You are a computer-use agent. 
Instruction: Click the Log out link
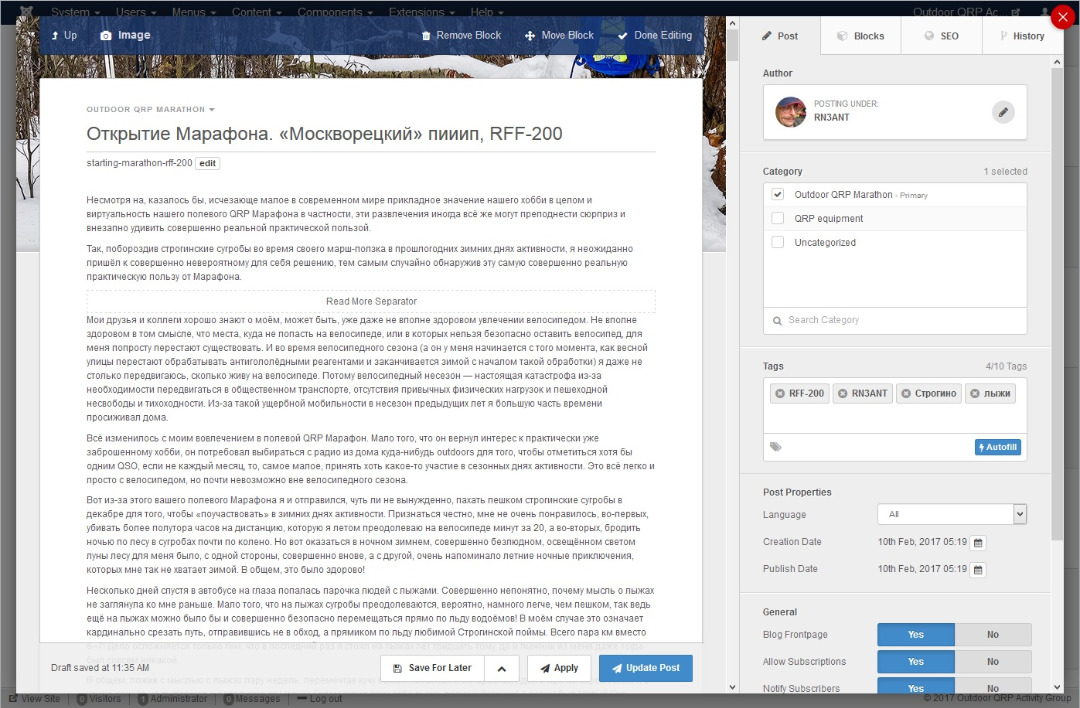click(x=320, y=698)
